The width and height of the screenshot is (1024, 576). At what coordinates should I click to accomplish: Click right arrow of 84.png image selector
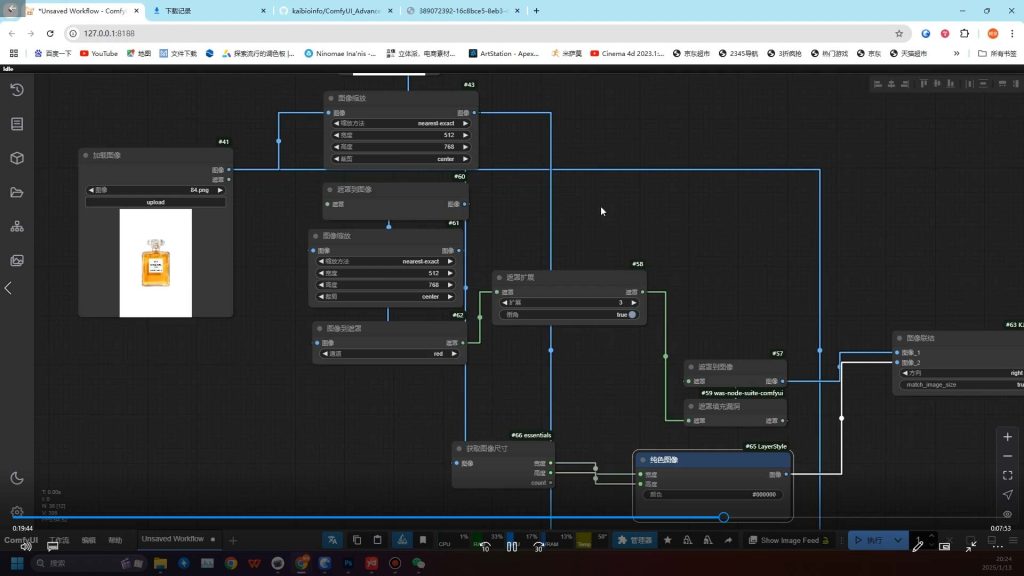(x=221, y=189)
